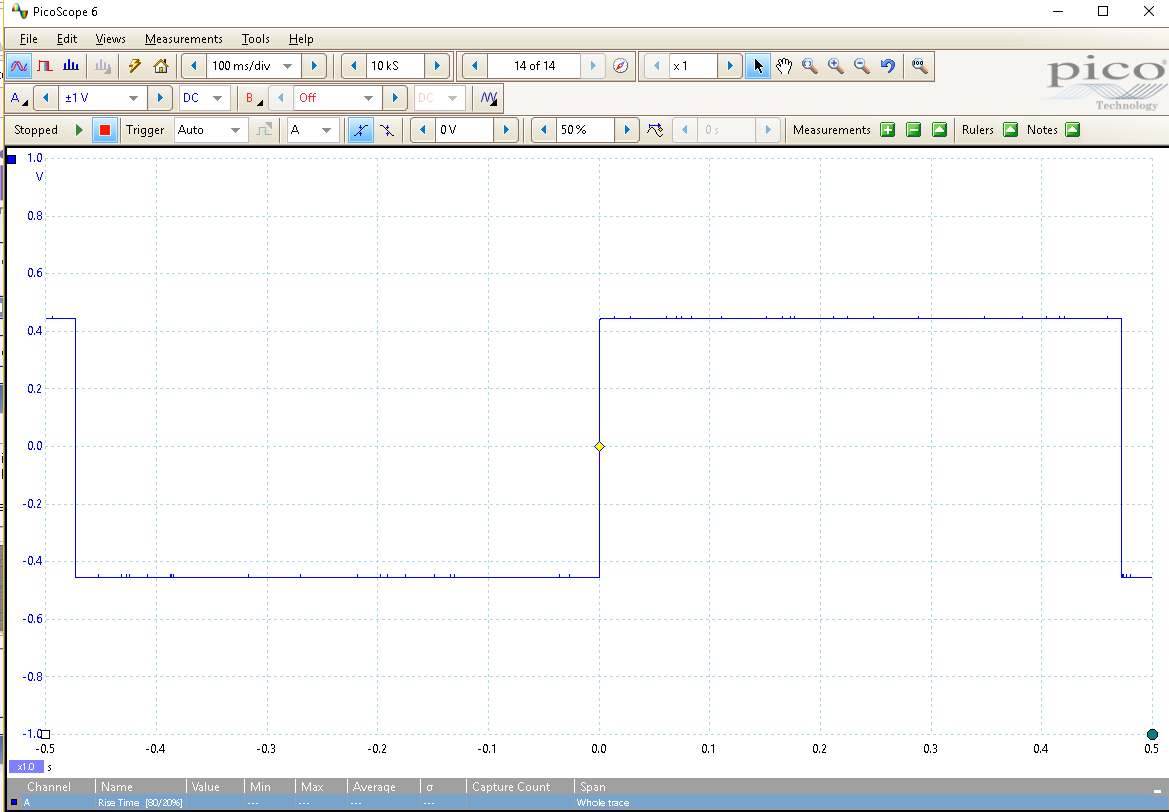Open the Edit menu

pyautogui.click(x=67, y=39)
